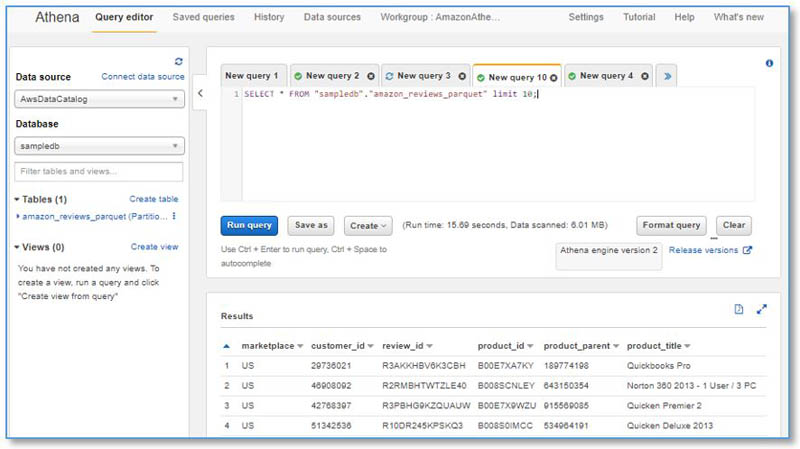Open the Workgroup AmazonAthe... tab

click(440, 17)
